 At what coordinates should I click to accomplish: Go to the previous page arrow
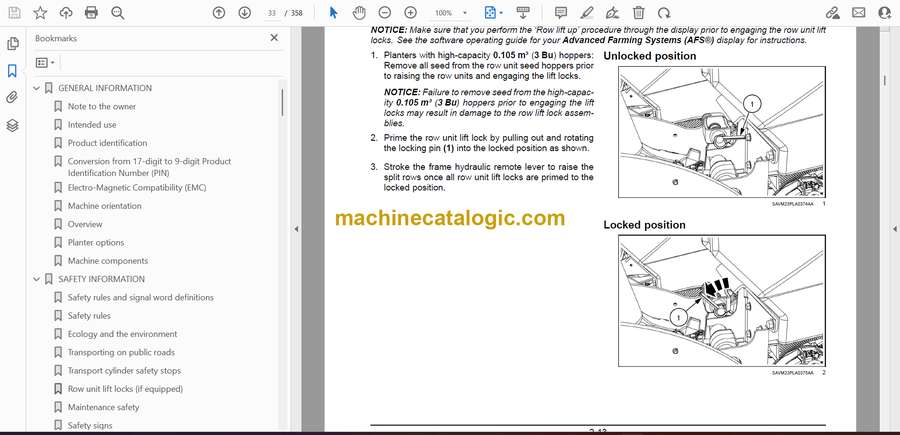(219, 13)
